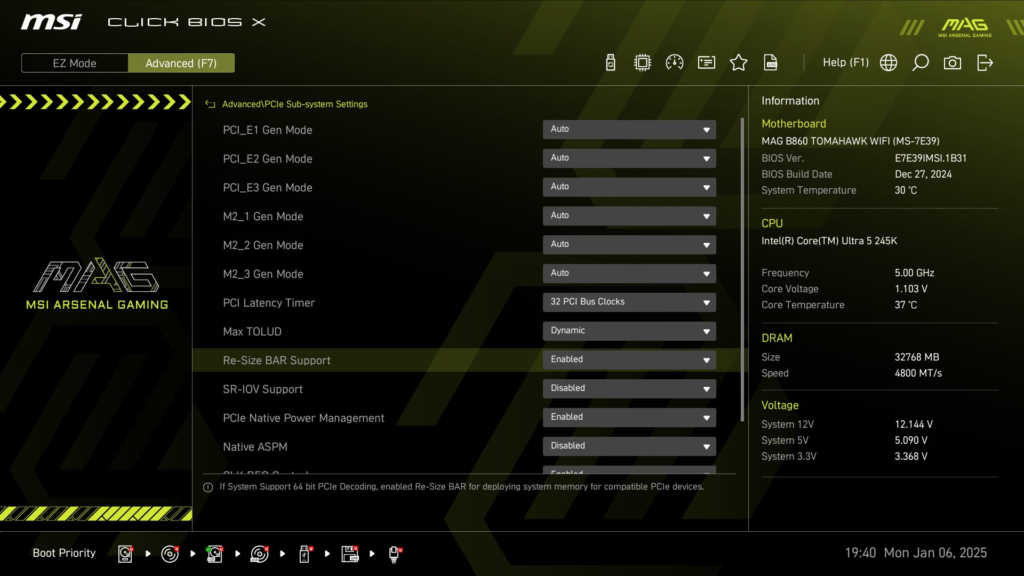Image resolution: width=1024 pixels, height=576 pixels.
Task: Click the BIOS log file icon
Action: tap(771, 62)
